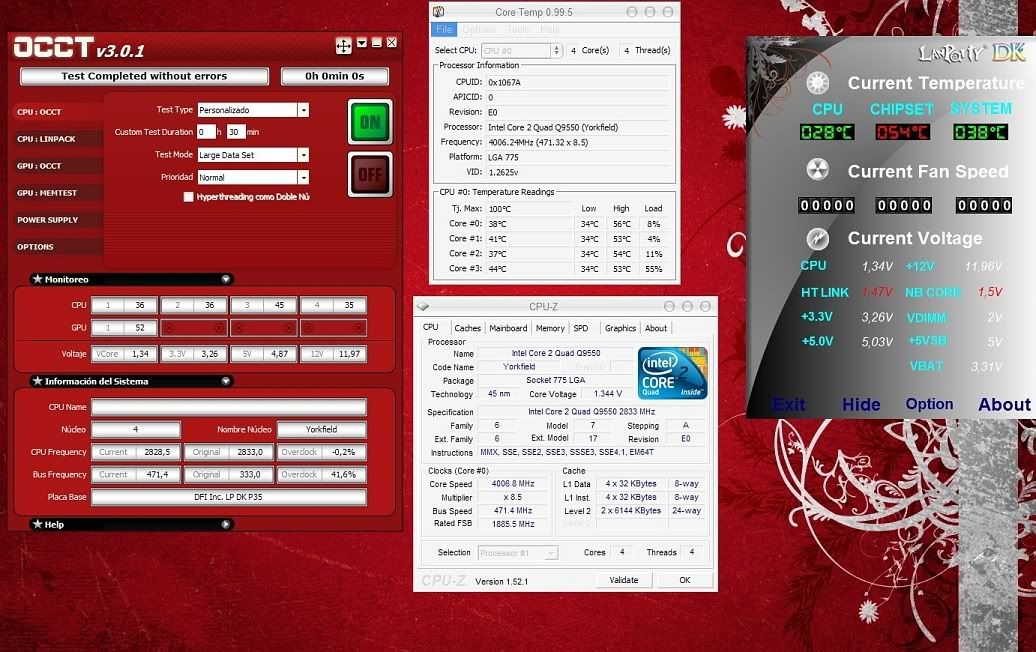The width and height of the screenshot is (1036, 652).
Task: Select the POWER SUPPLY tab in OCCT
Action: click(x=57, y=220)
